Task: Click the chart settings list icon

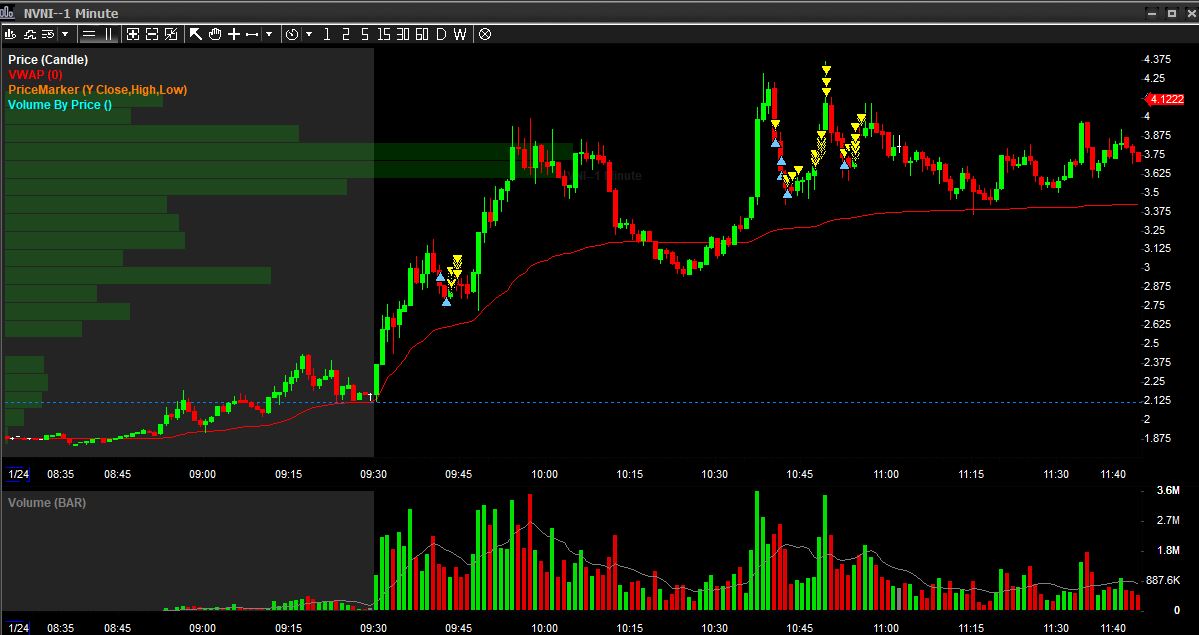Action: (x=48, y=34)
